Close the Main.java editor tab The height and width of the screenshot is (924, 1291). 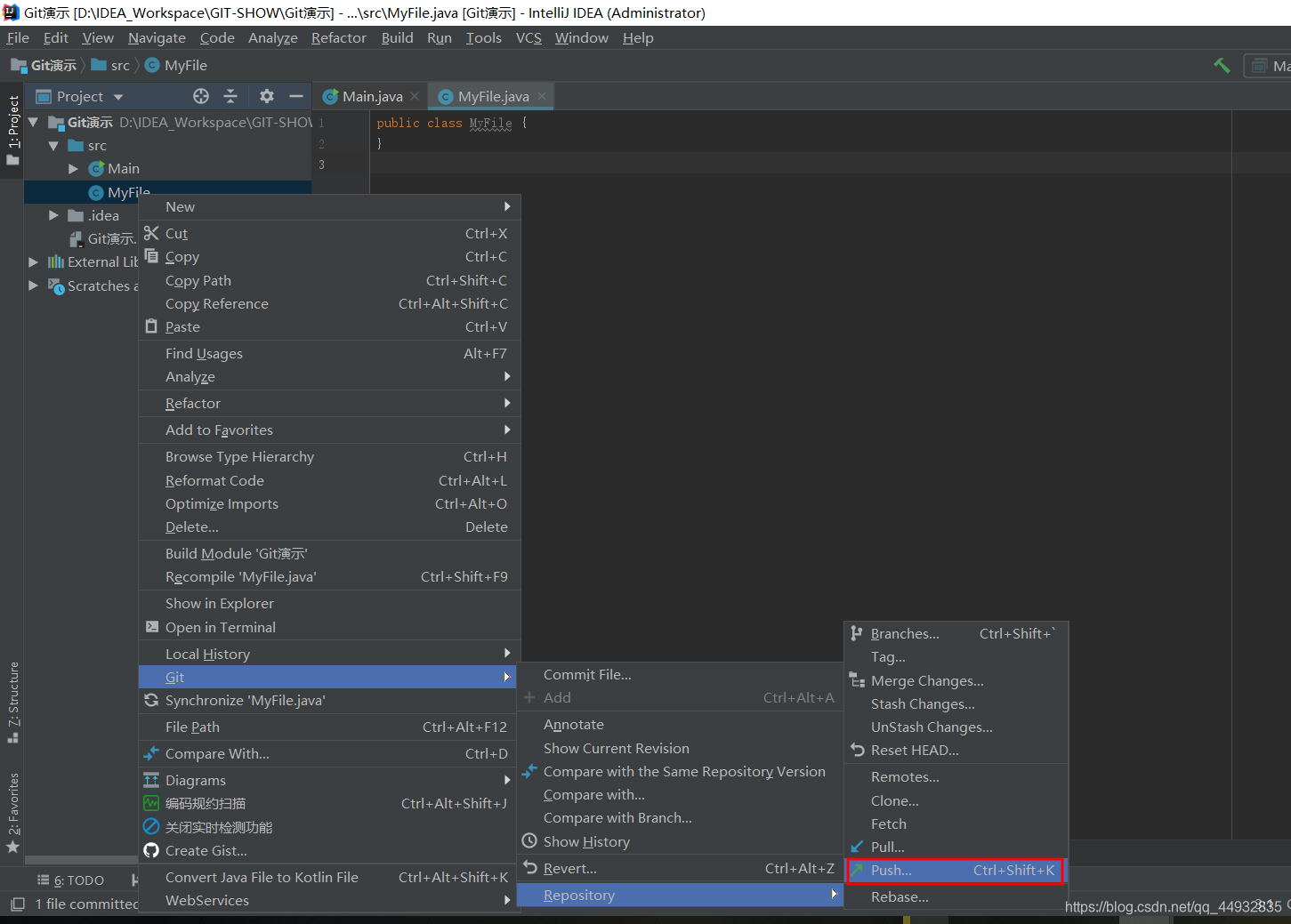[x=415, y=96]
